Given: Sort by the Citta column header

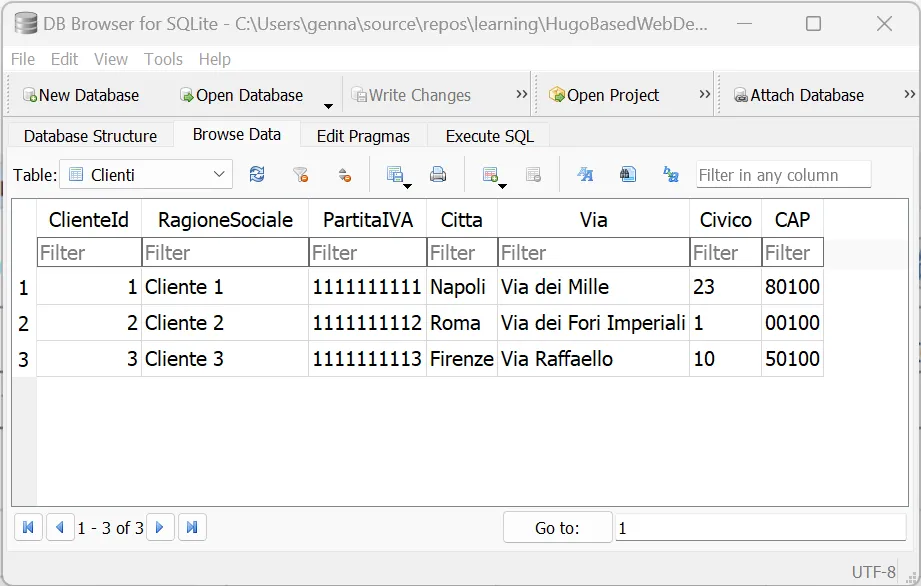Looking at the screenshot, I should point(462,220).
